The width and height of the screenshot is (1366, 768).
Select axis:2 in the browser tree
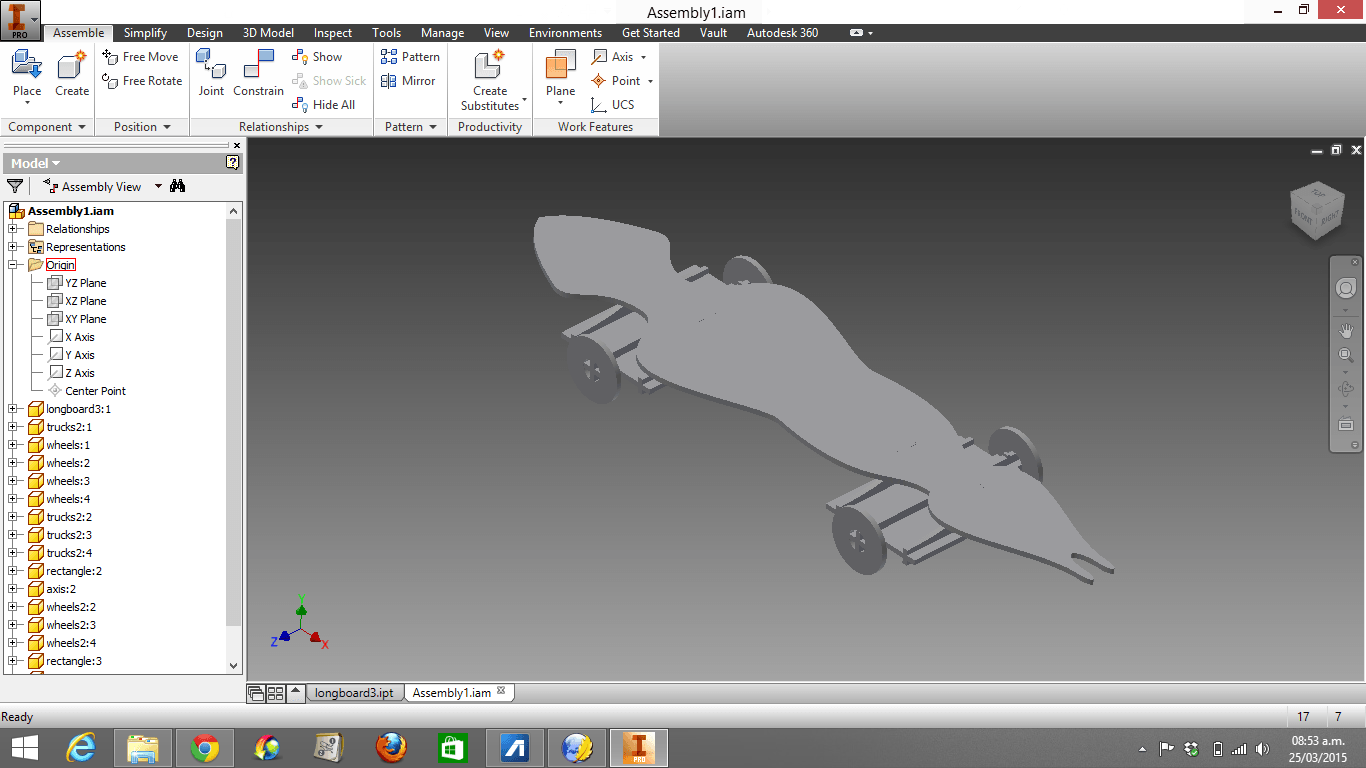click(52, 589)
